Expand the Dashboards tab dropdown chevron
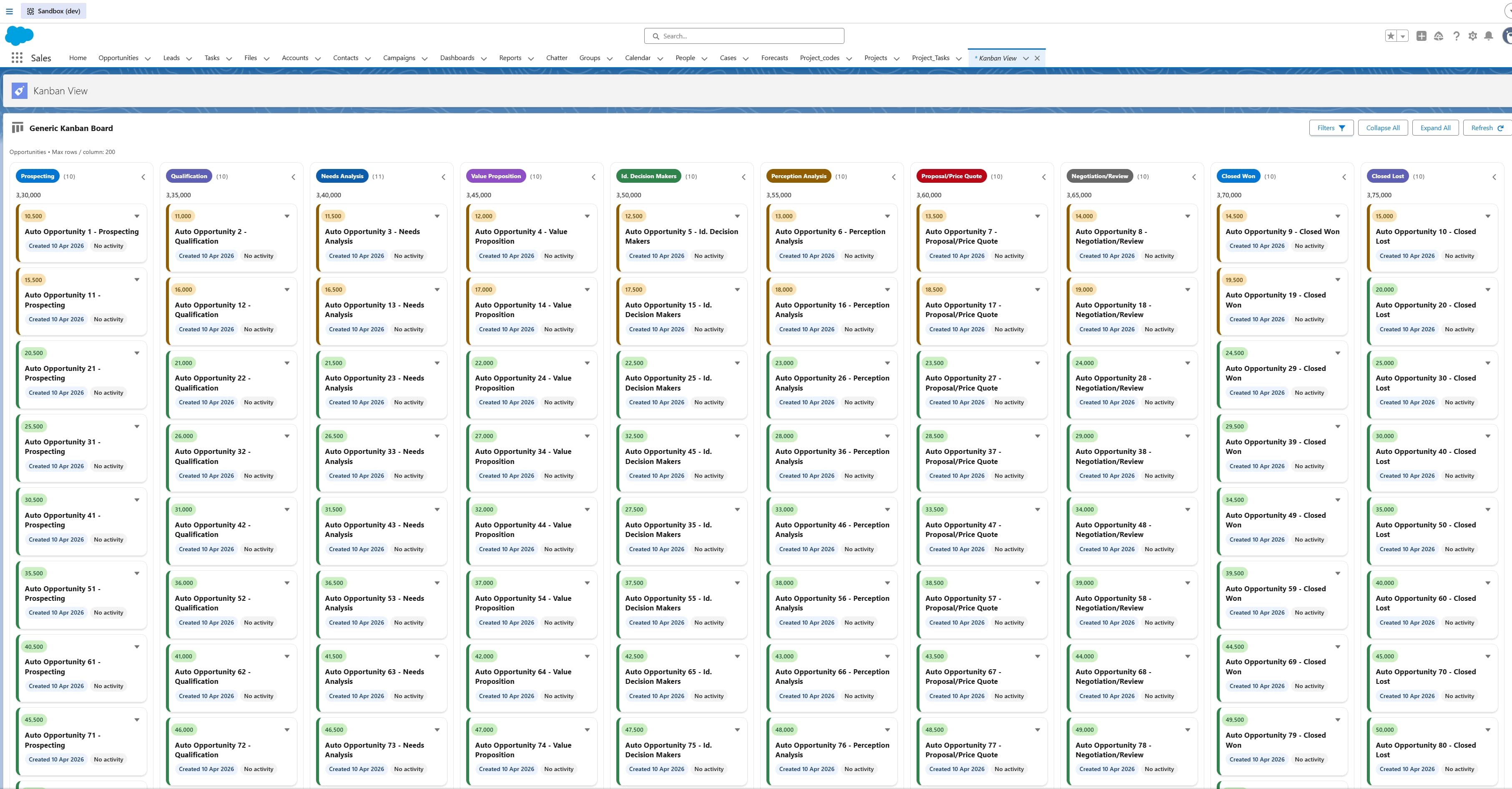 [484, 59]
